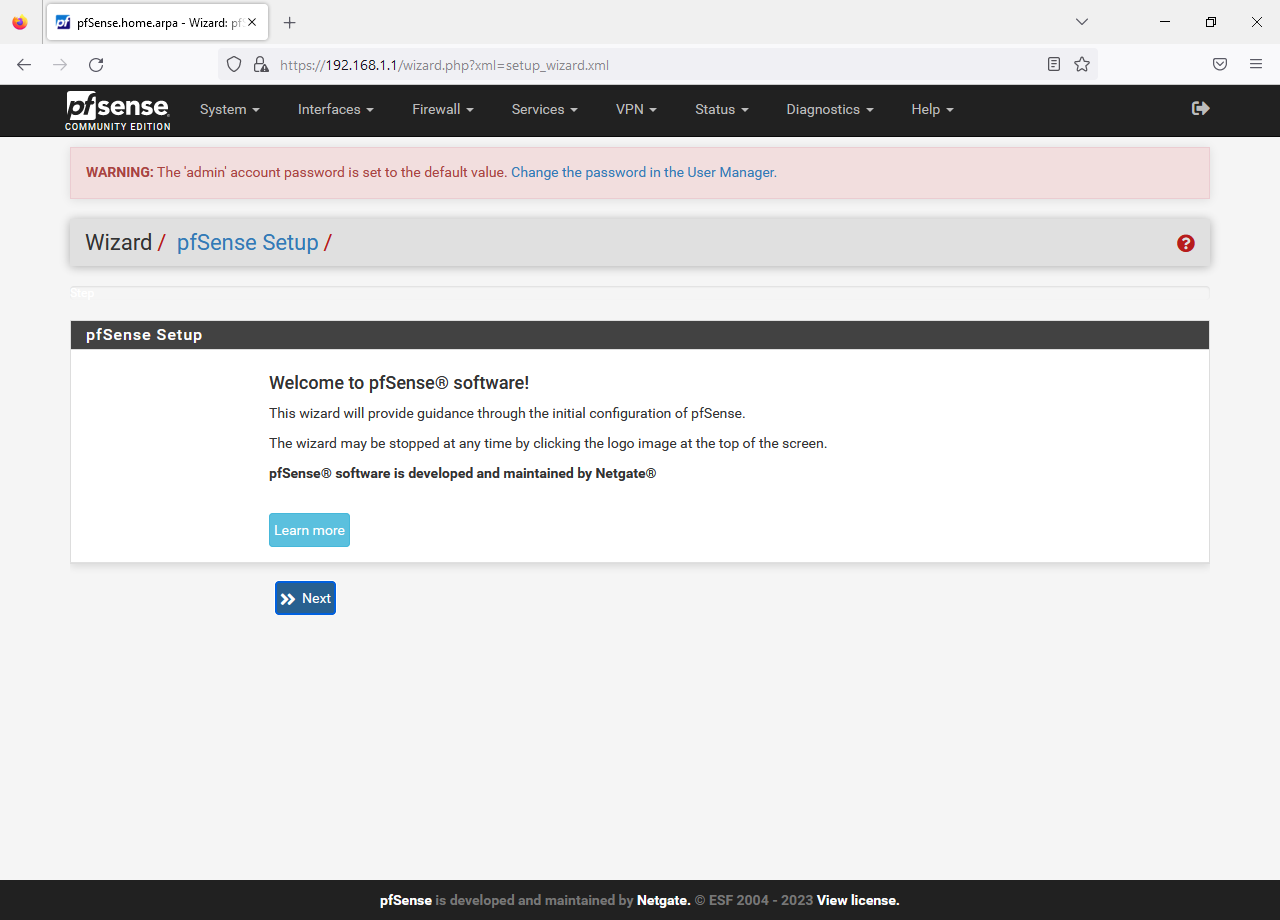Open the Help dropdown menu
The image size is (1280, 920).
point(932,110)
